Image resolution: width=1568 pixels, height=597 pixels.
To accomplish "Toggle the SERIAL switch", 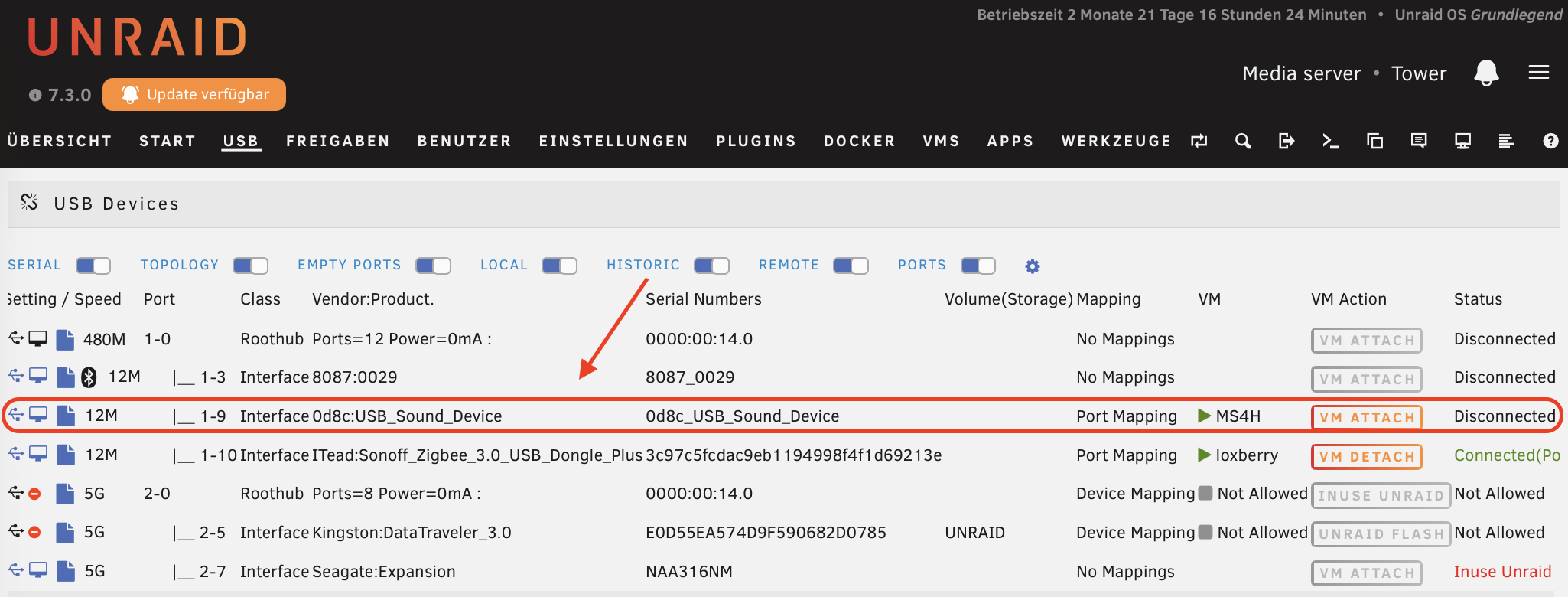I will pyautogui.click(x=93, y=266).
